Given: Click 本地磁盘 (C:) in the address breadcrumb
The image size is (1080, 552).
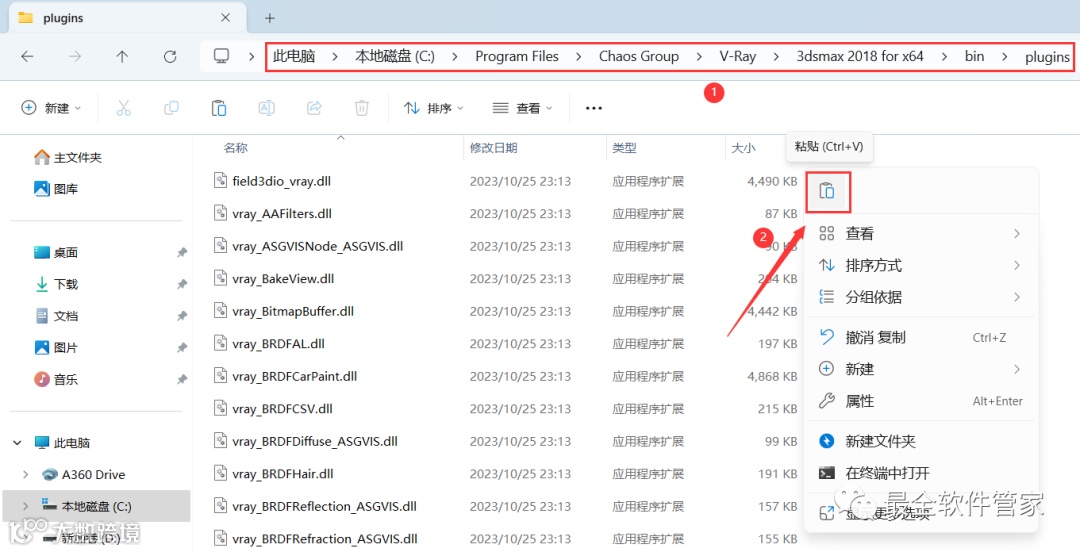Looking at the screenshot, I should 395,57.
